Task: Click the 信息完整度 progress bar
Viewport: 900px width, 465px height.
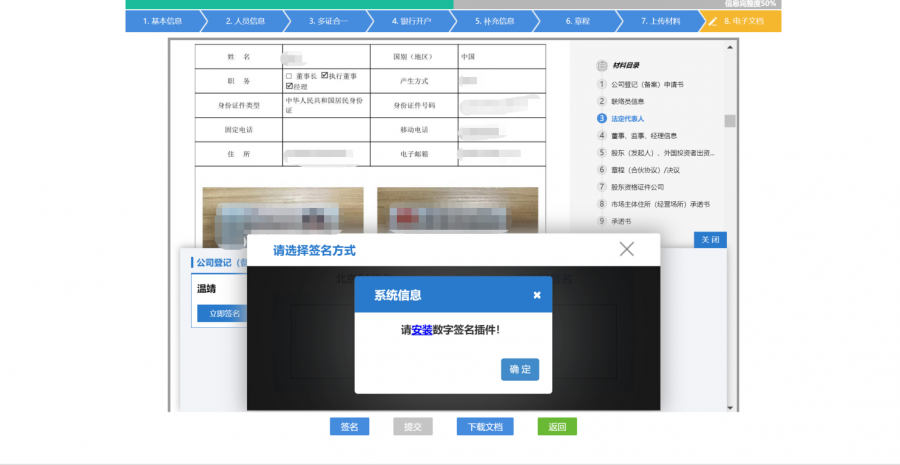Action: 453,4
